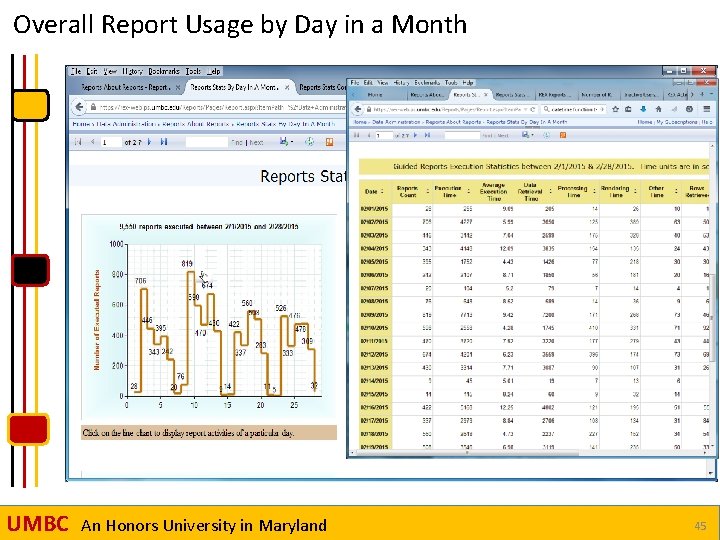Click Data Administration breadcrumb in chart window
Image resolution: width=720 pixels, height=540 pixels.
[127, 124]
